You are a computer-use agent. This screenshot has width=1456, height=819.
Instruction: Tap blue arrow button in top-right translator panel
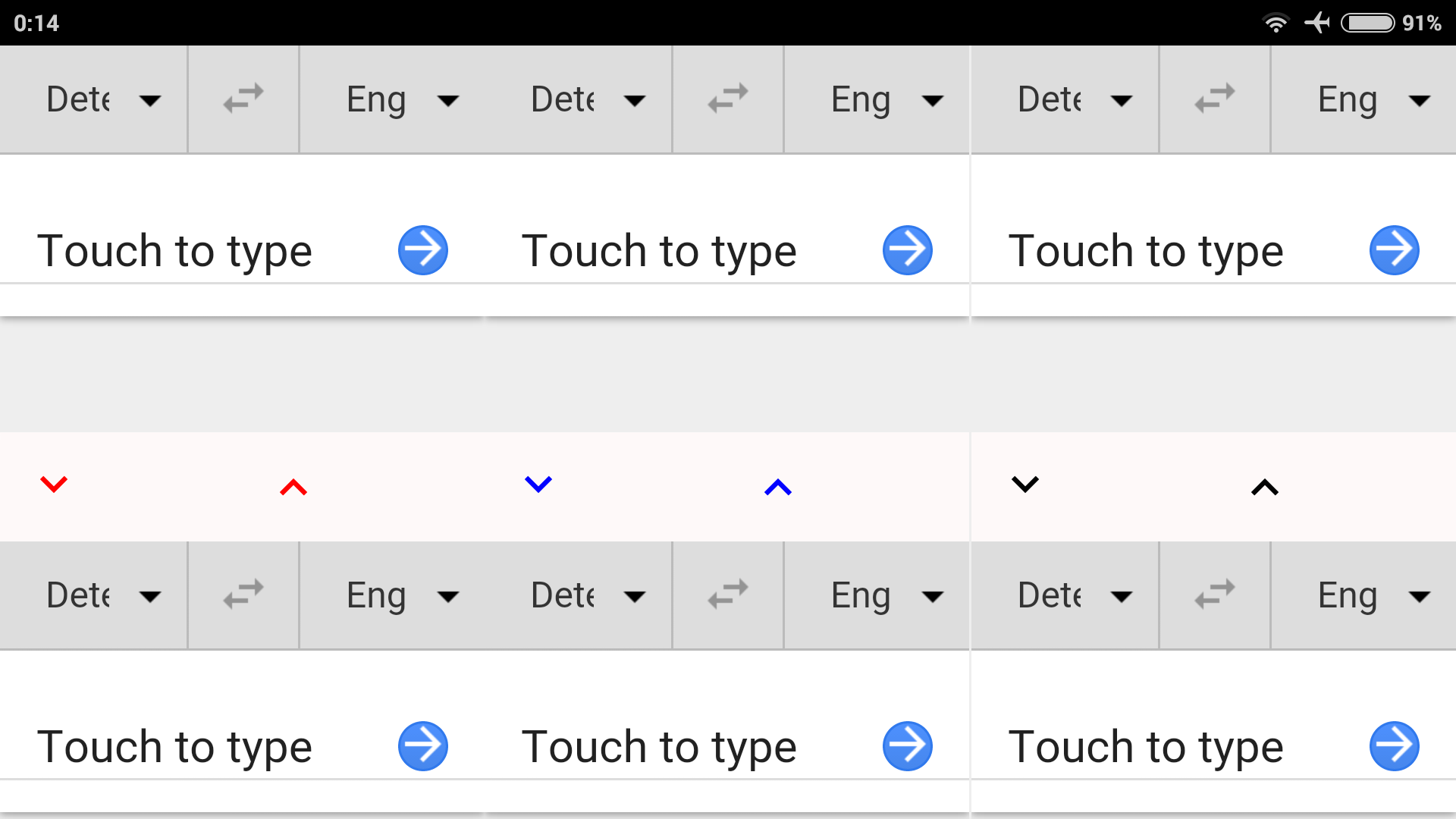click(x=1395, y=250)
